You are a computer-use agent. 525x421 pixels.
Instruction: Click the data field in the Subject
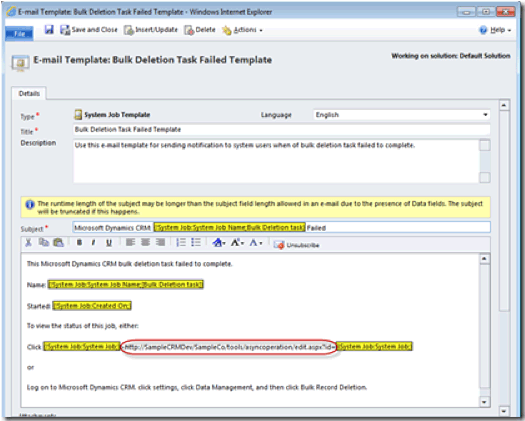pos(230,227)
